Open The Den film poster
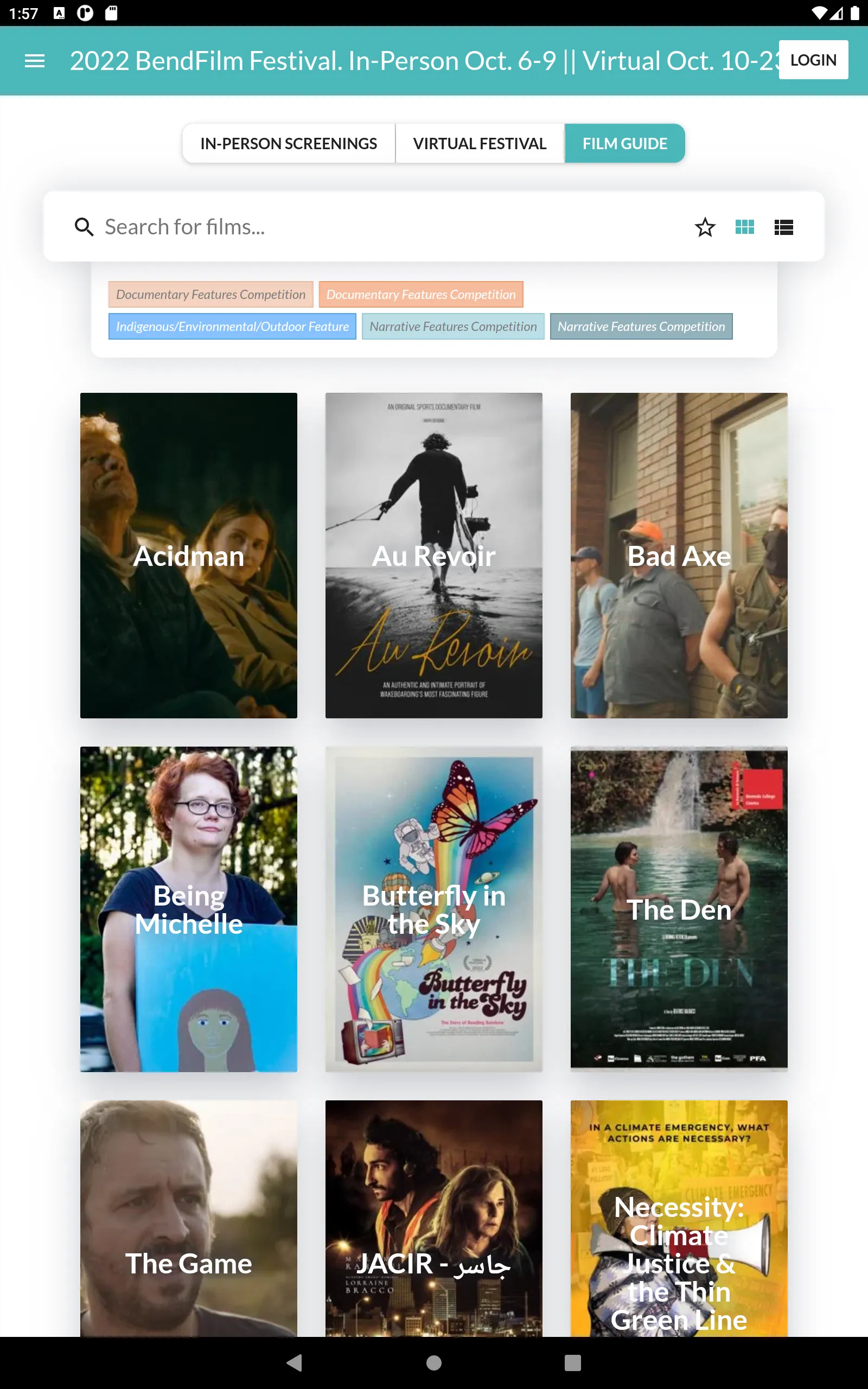Screen dimensions: 868x1389 click(679, 909)
